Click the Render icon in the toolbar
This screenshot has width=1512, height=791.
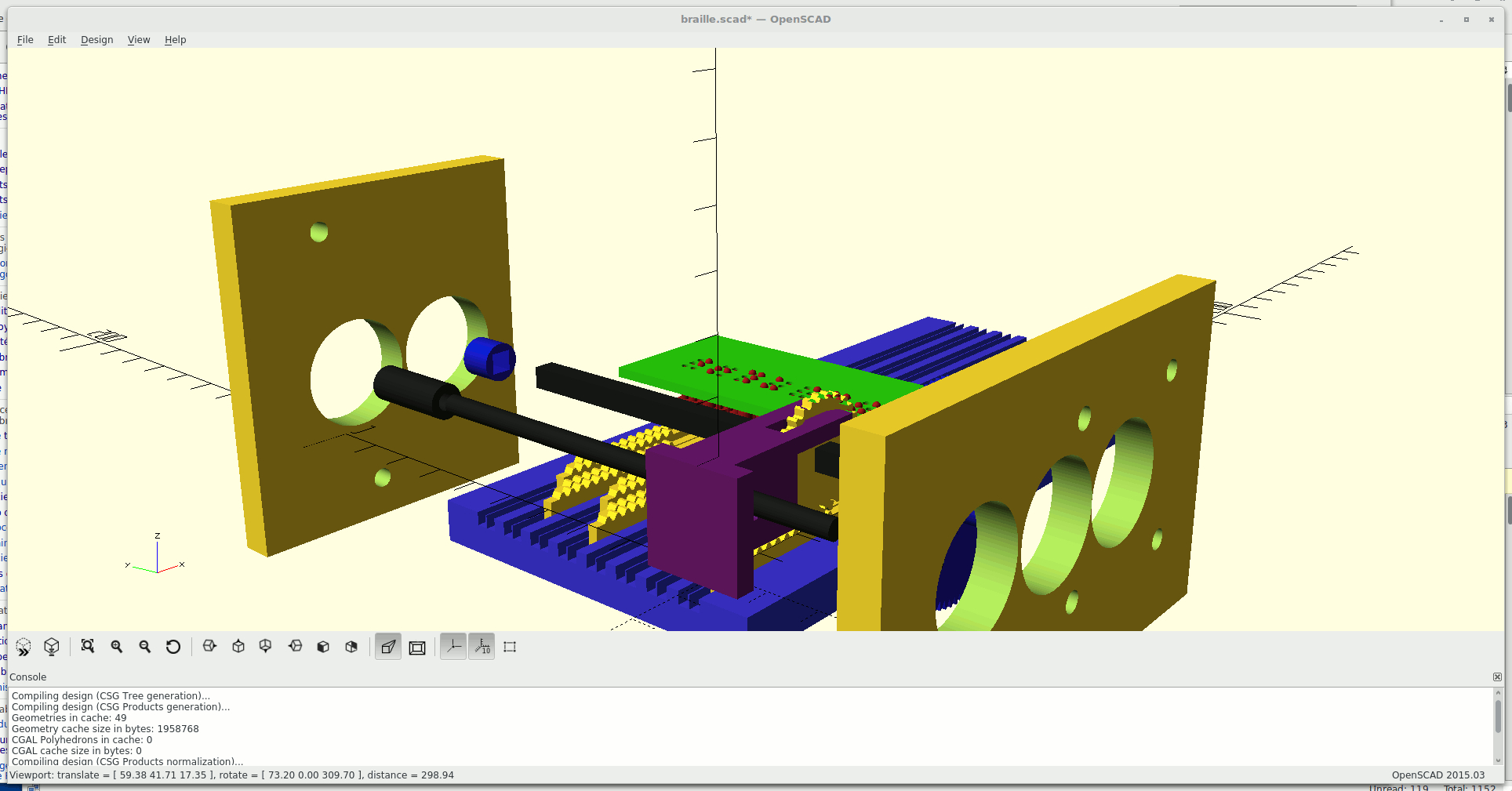(52, 647)
